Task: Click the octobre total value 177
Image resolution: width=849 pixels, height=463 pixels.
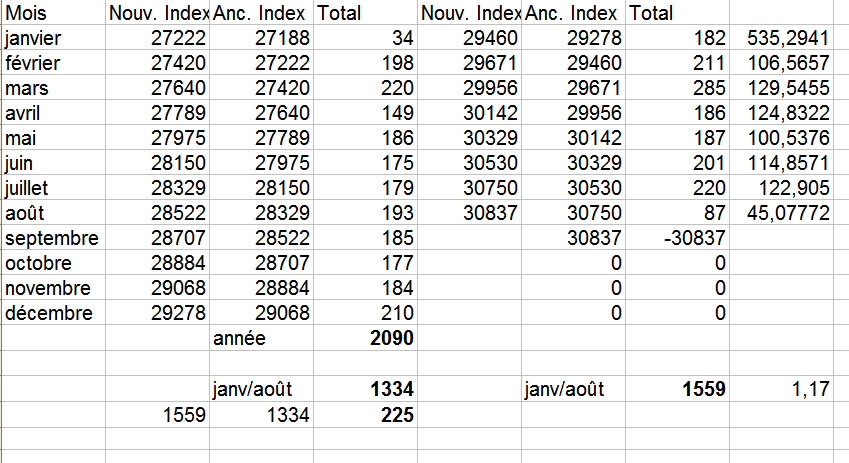Action: pos(365,262)
